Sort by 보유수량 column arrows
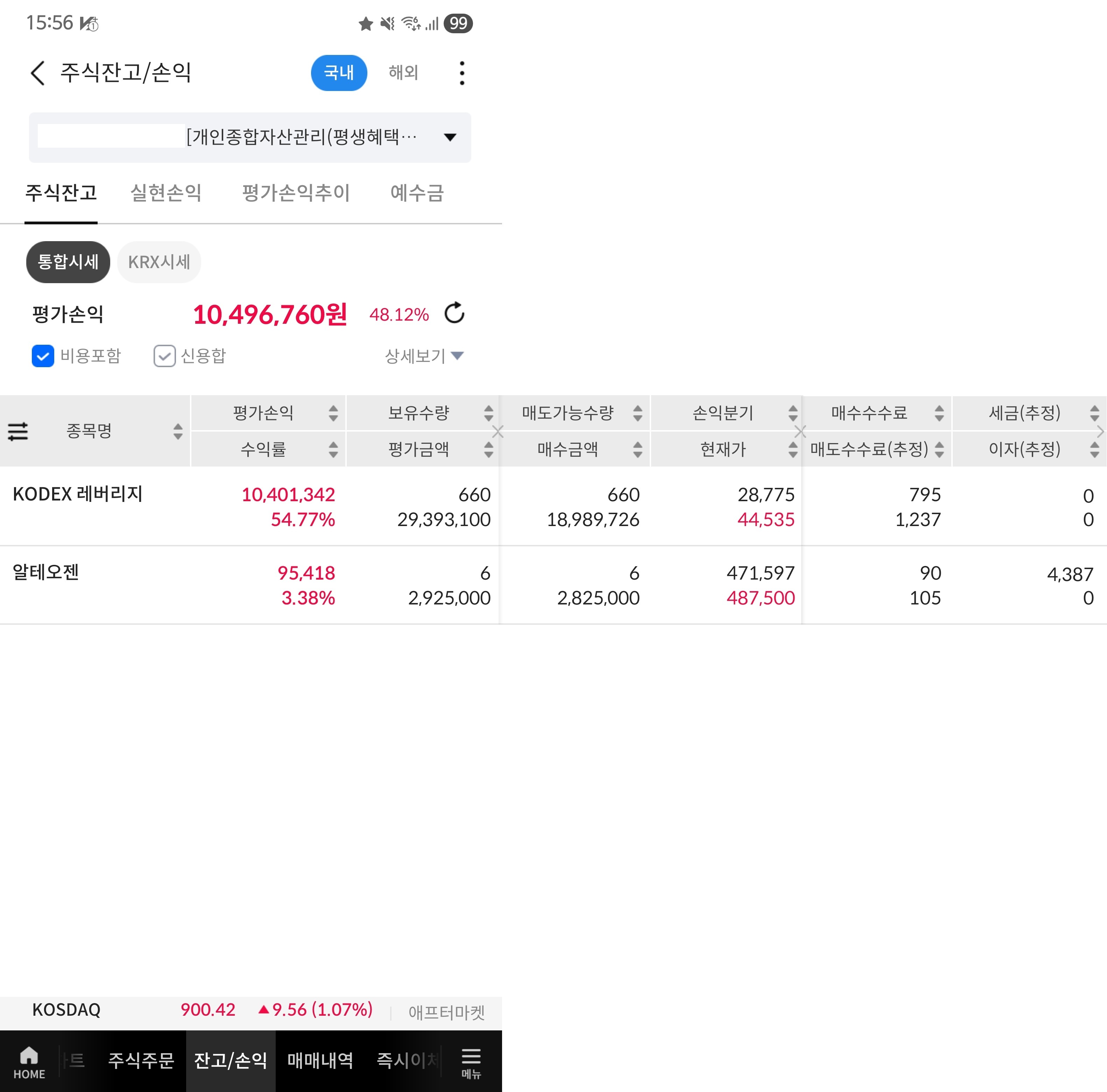 (488, 413)
